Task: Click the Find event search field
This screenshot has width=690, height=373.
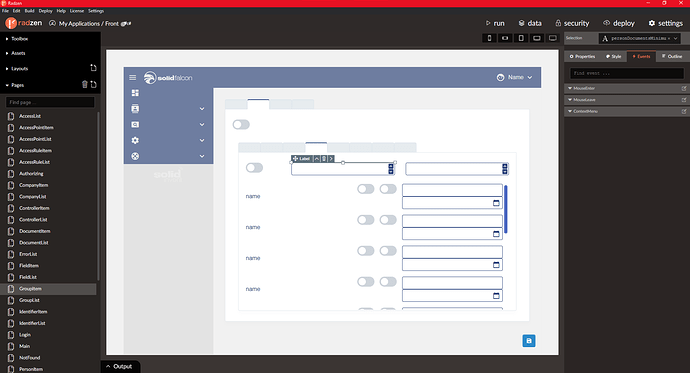Action: pos(627,73)
